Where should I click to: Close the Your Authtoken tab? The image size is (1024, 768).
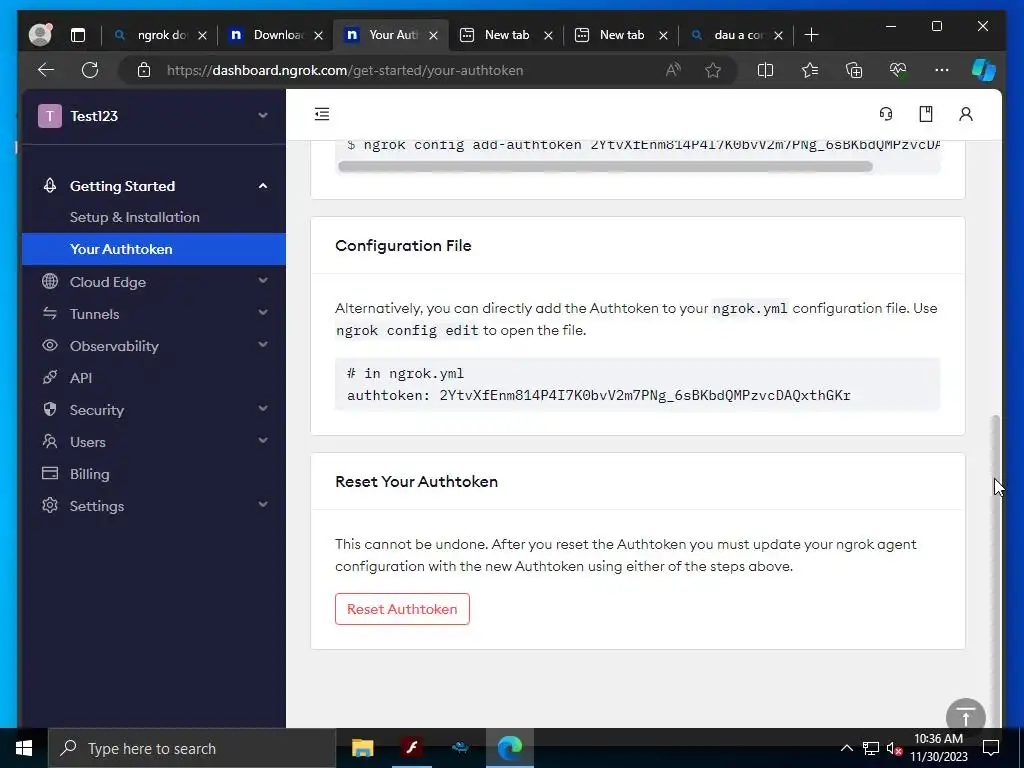click(433, 35)
